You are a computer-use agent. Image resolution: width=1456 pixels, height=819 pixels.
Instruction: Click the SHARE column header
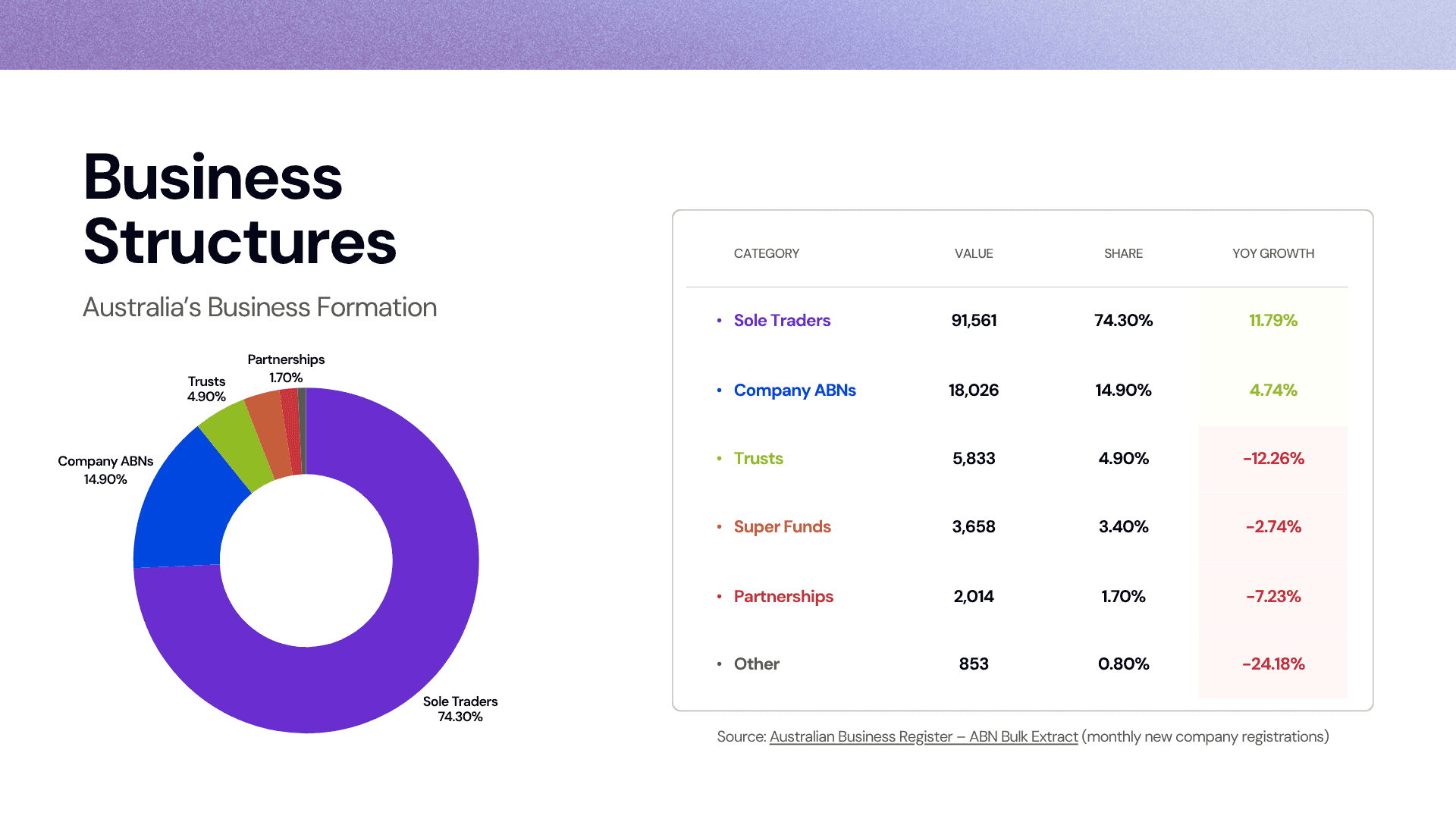[1123, 254]
